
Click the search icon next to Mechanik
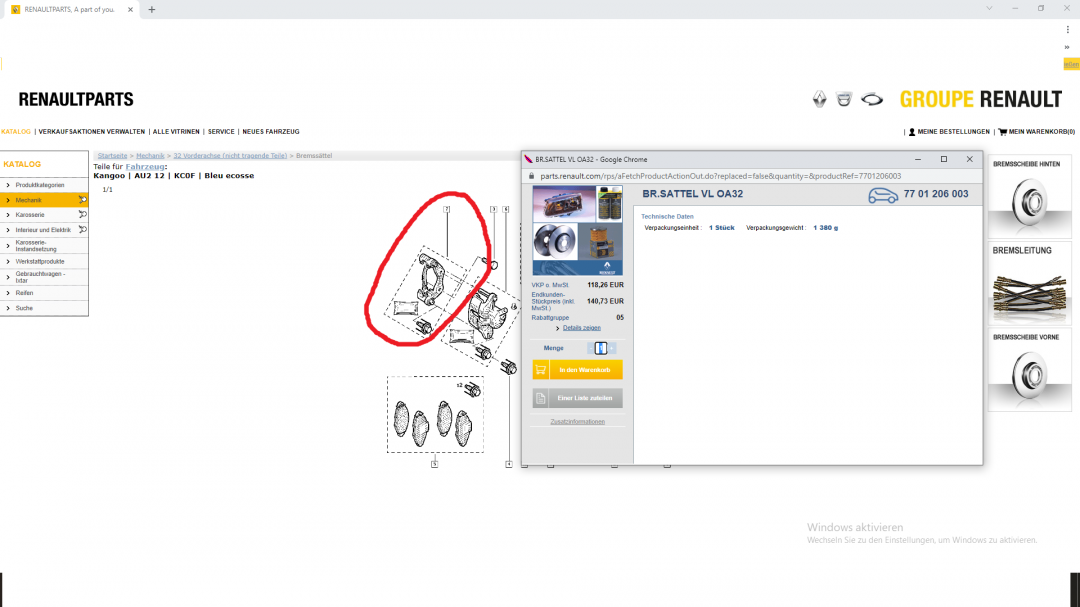pos(82,200)
